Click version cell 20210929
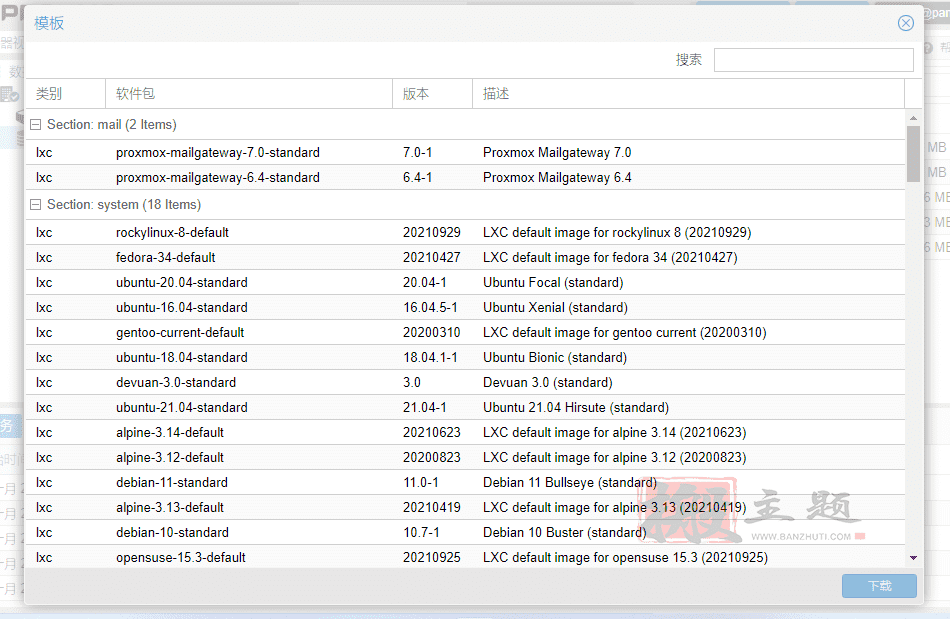The image size is (950, 619). [431, 233]
